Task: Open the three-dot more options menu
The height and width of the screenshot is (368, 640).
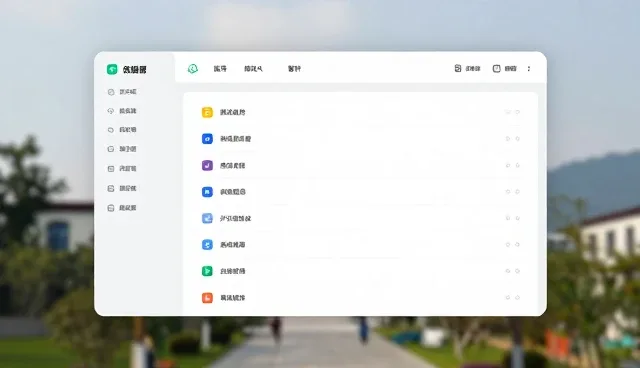Action: (529, 69)
